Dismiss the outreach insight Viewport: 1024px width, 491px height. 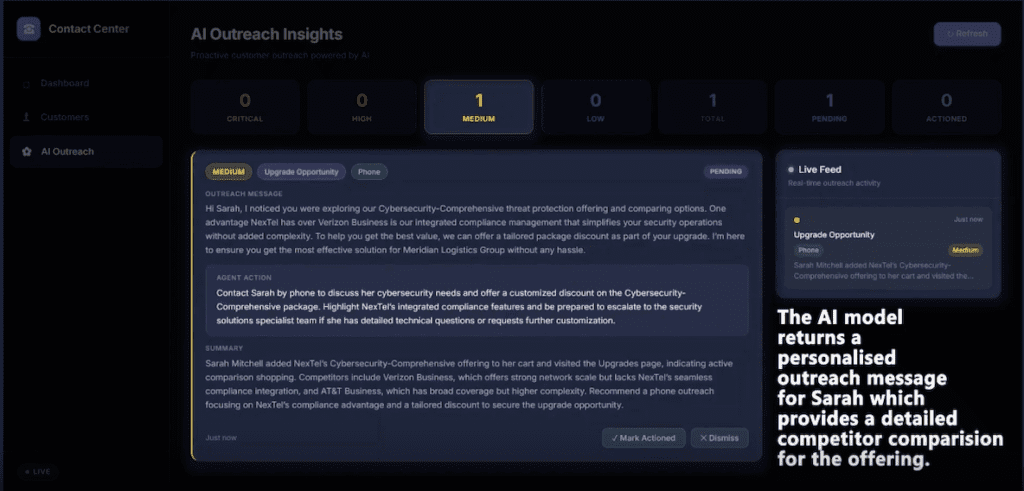(720, 438)
